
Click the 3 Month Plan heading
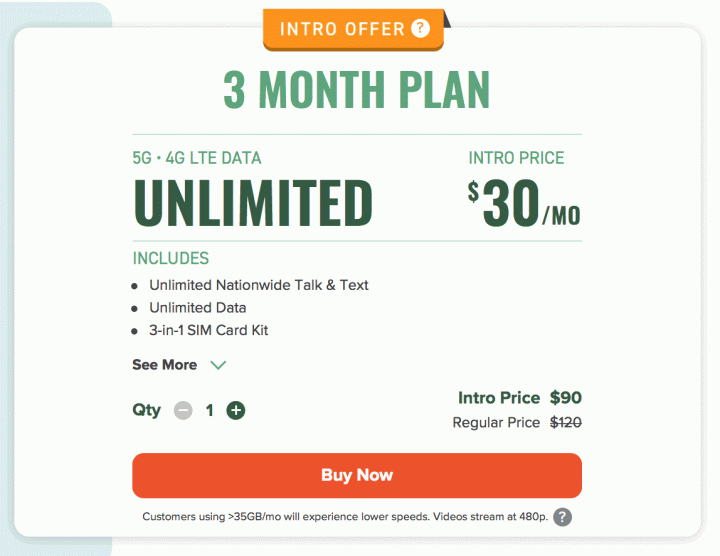pyautogui.click(x=357, y=90)
